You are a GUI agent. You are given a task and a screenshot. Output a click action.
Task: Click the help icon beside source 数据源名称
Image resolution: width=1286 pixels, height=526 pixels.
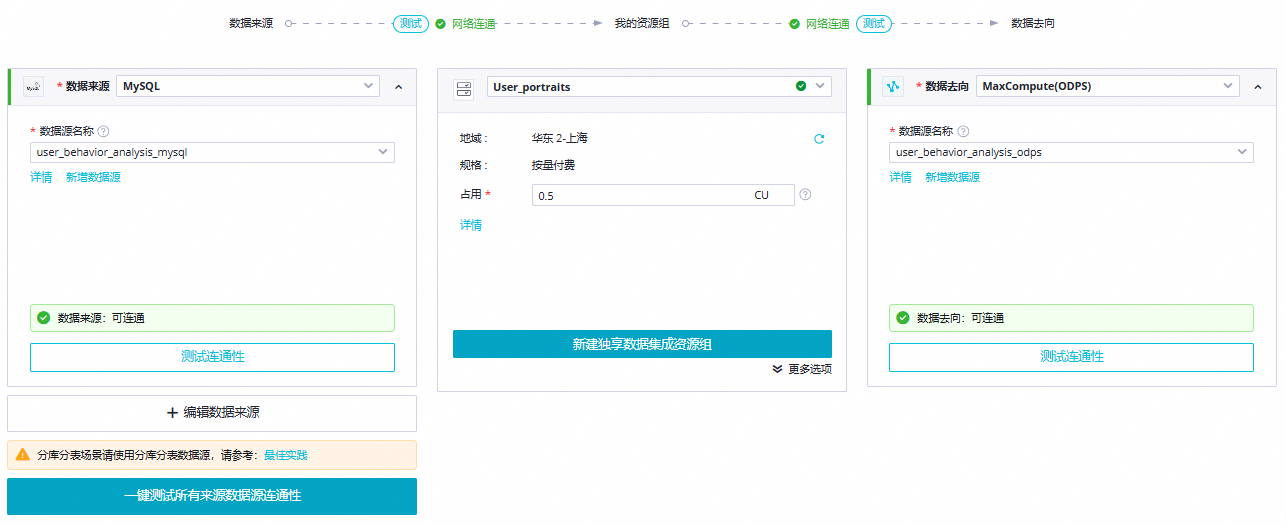pos(103,131)
